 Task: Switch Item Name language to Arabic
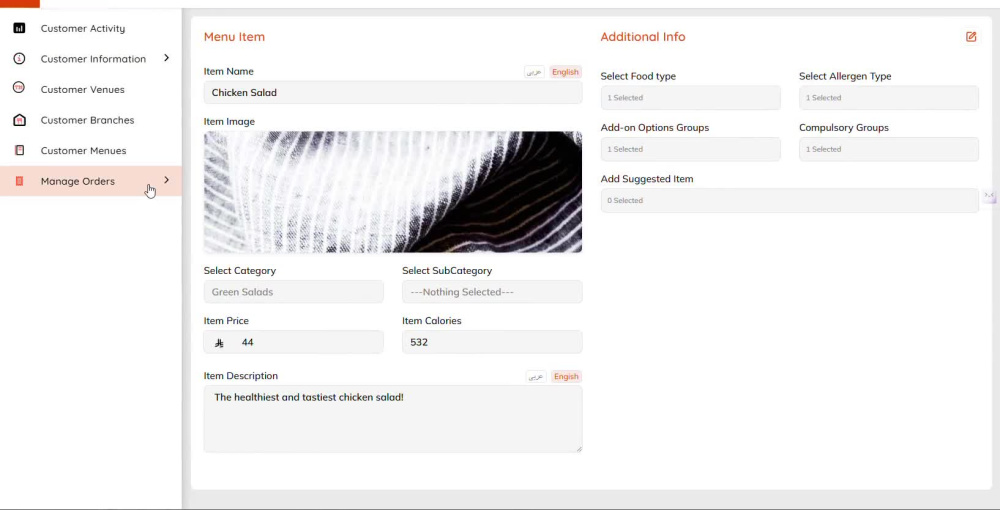click(534, 72)
